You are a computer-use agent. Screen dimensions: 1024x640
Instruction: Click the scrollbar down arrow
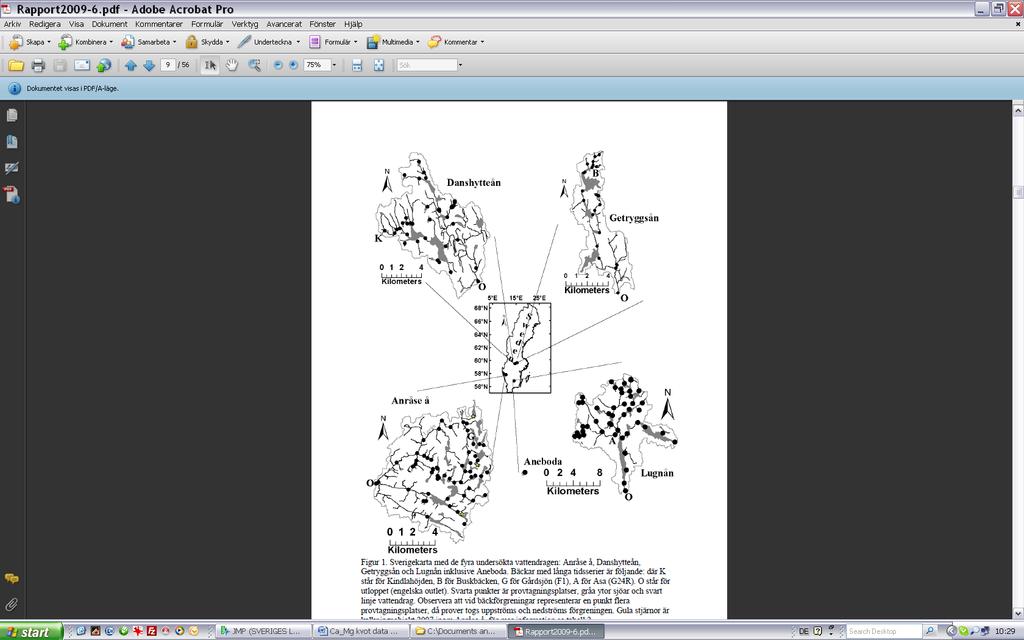point(1018,612)
